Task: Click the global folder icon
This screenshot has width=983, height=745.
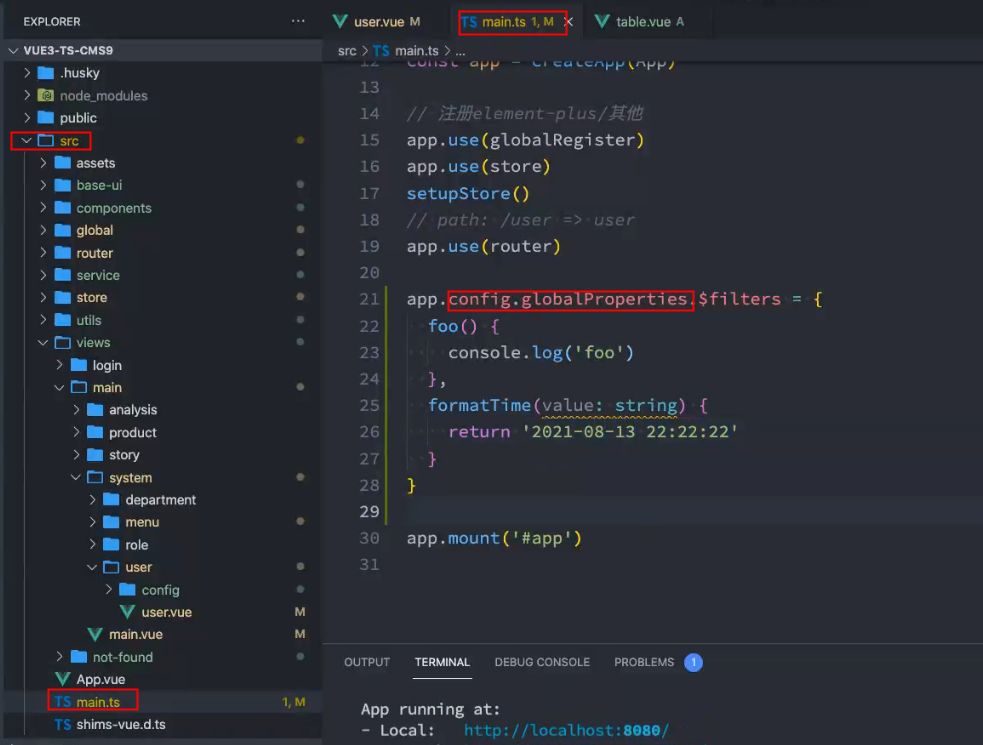Action: [x=62, y=230]
